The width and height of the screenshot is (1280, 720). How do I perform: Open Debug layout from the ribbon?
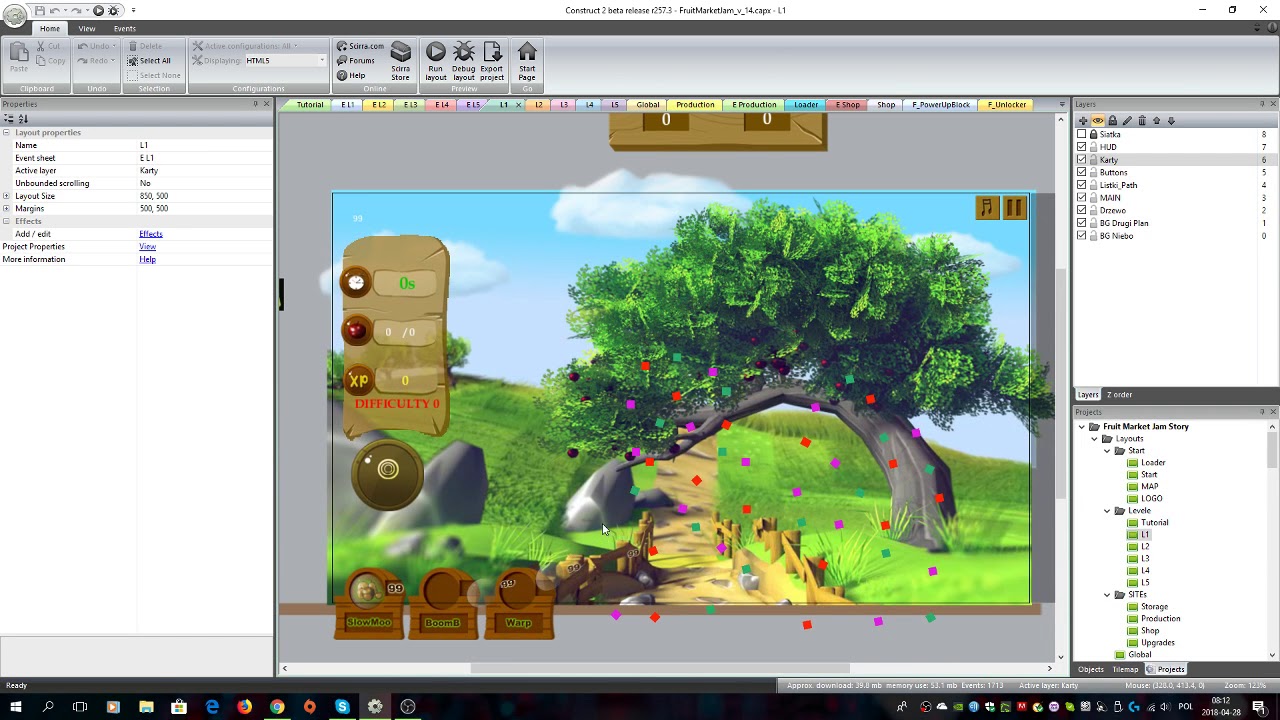(464, 62)
